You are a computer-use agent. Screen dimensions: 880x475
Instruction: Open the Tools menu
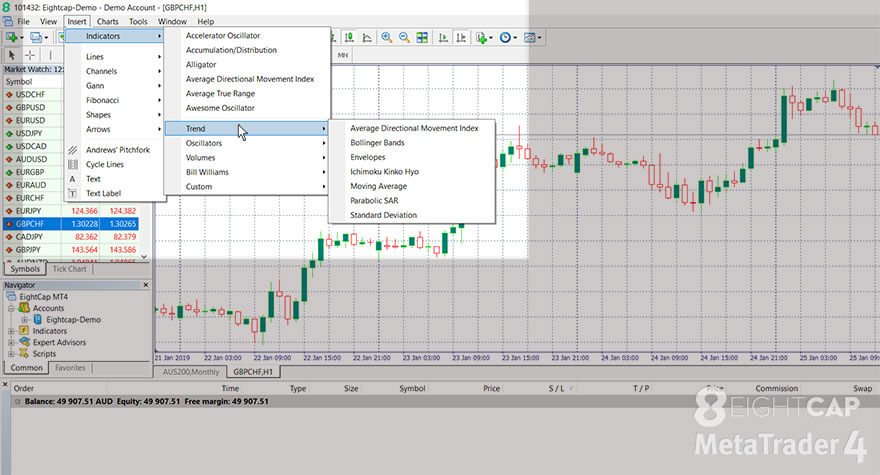point(138,21)
